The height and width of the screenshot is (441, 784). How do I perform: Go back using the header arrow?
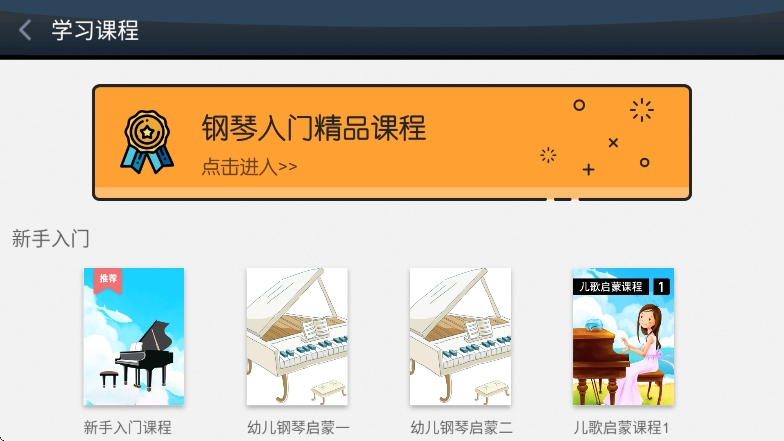25,30
